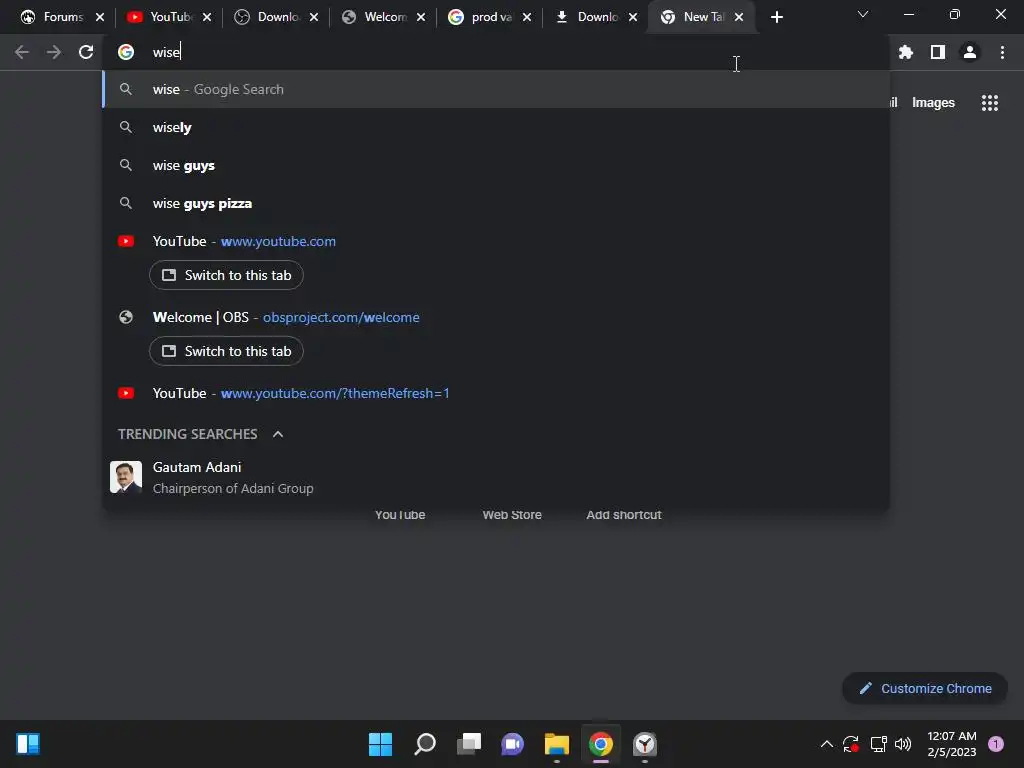
Task: Open YouTube themeRefresh=1 suggestion
Action: [x=496, y=393]
